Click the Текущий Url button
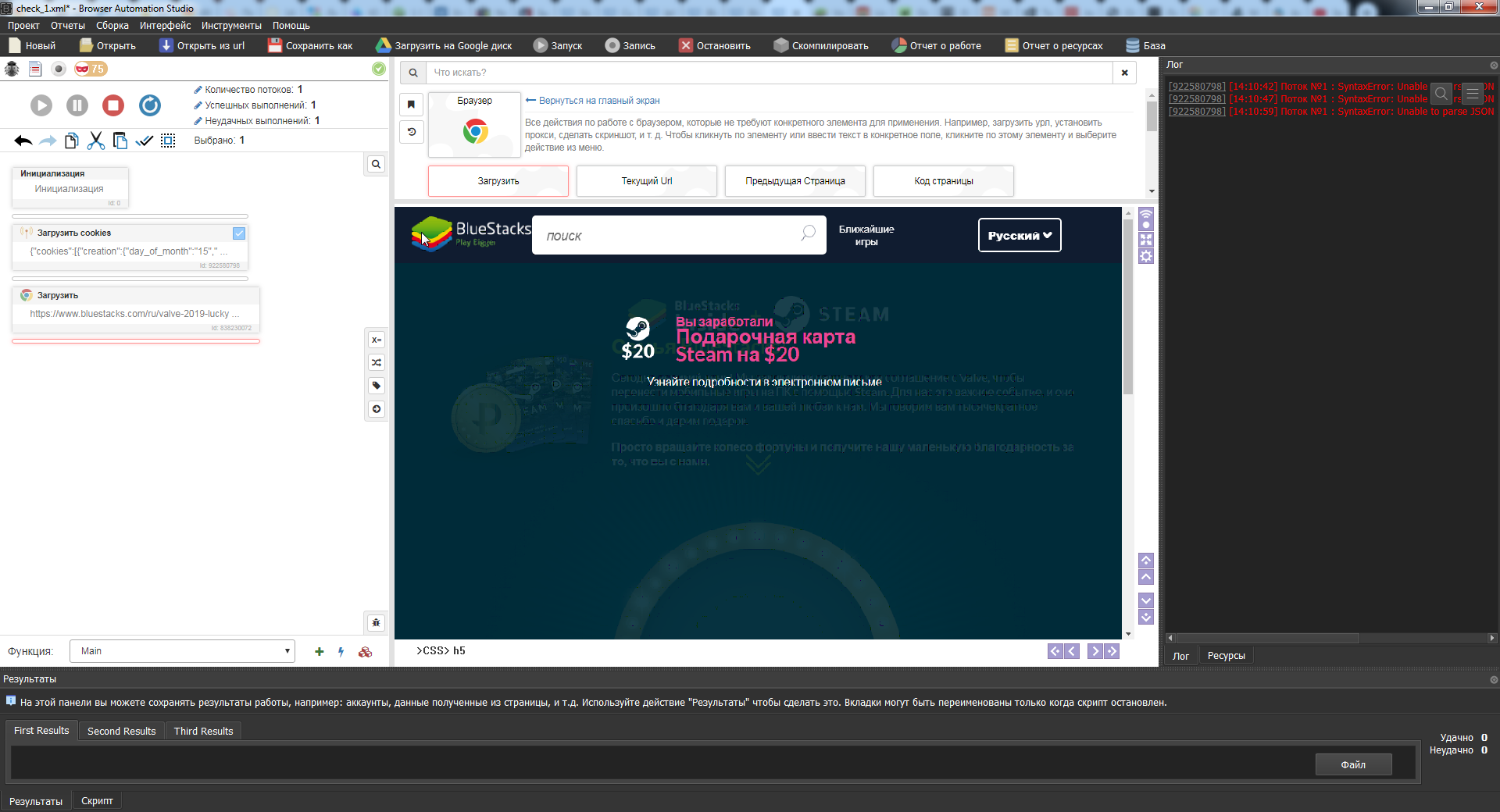 (x=647, y=181)
